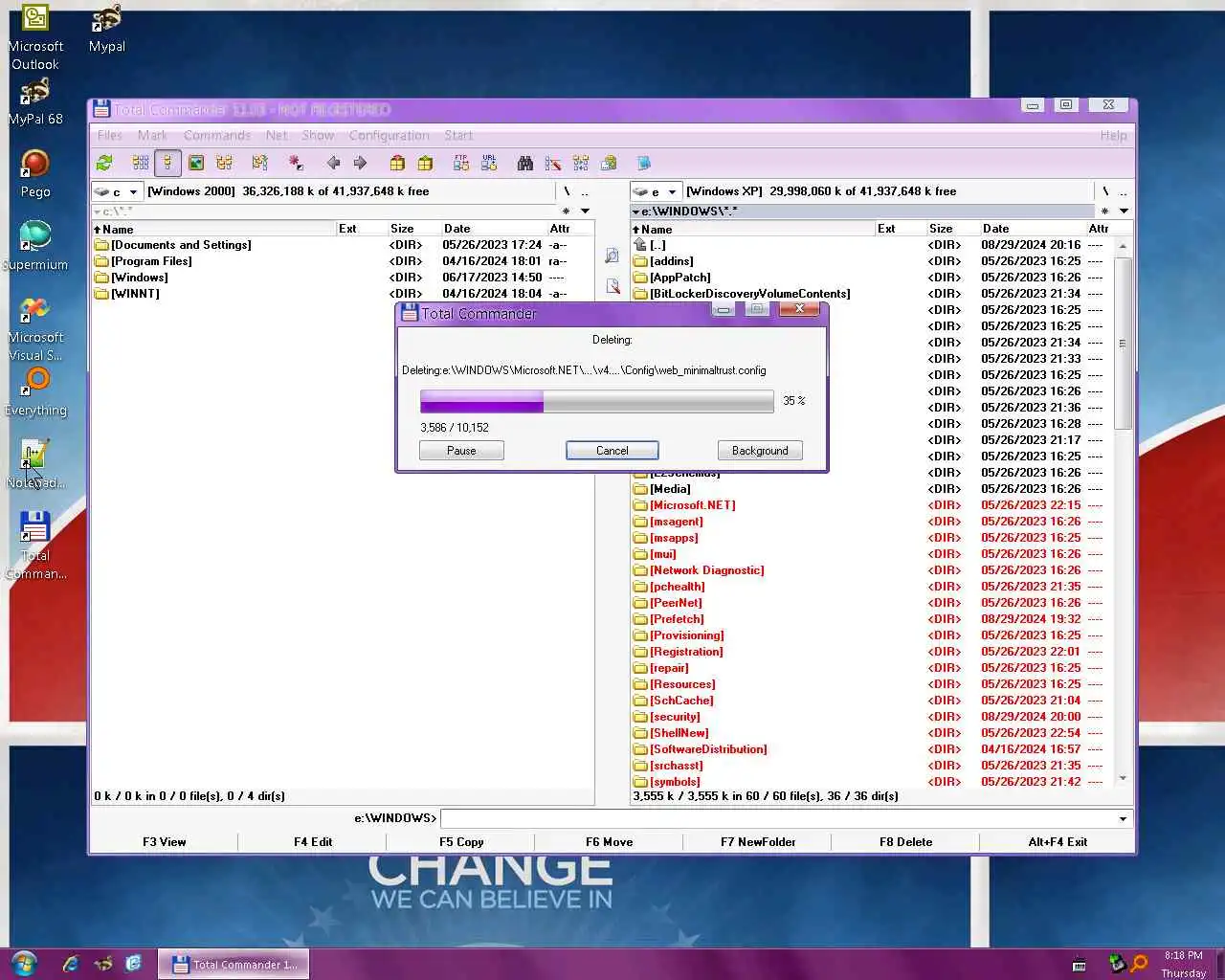Toggle full file details view

(167, 164)
